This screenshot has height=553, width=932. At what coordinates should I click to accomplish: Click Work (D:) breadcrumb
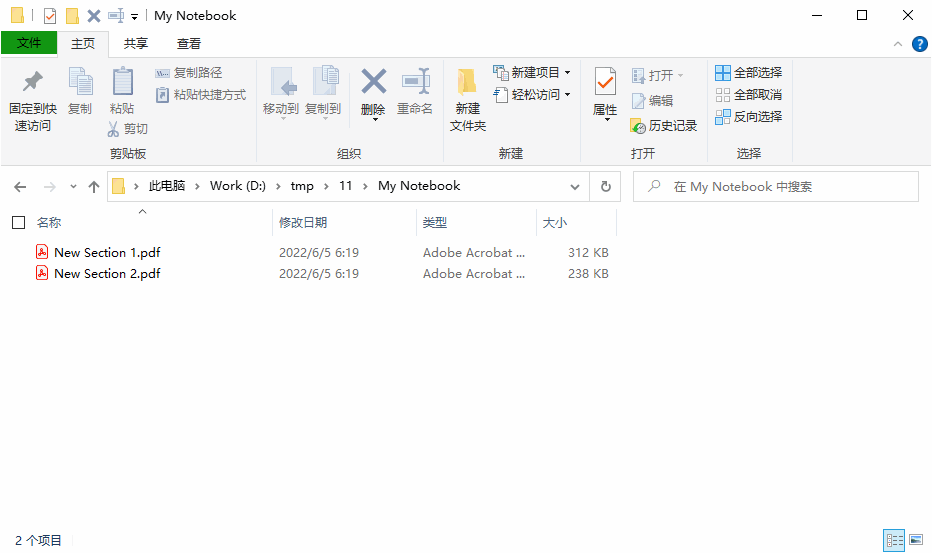(x=238, y=186)
